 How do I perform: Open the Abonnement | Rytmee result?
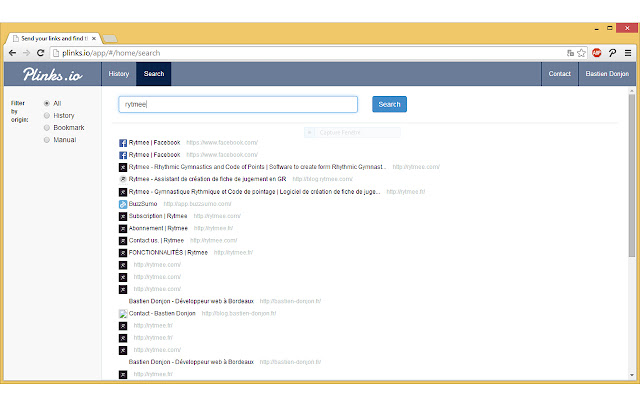(x=158, y=228)
